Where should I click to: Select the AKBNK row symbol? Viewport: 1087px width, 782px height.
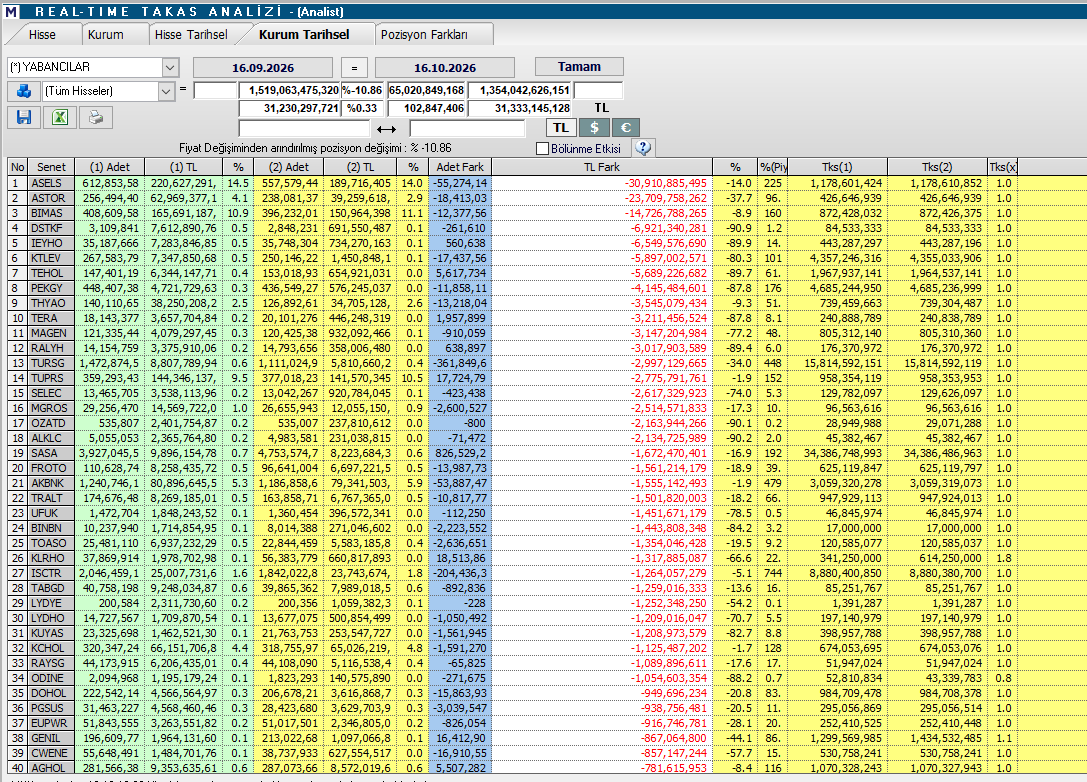[51, 483]
